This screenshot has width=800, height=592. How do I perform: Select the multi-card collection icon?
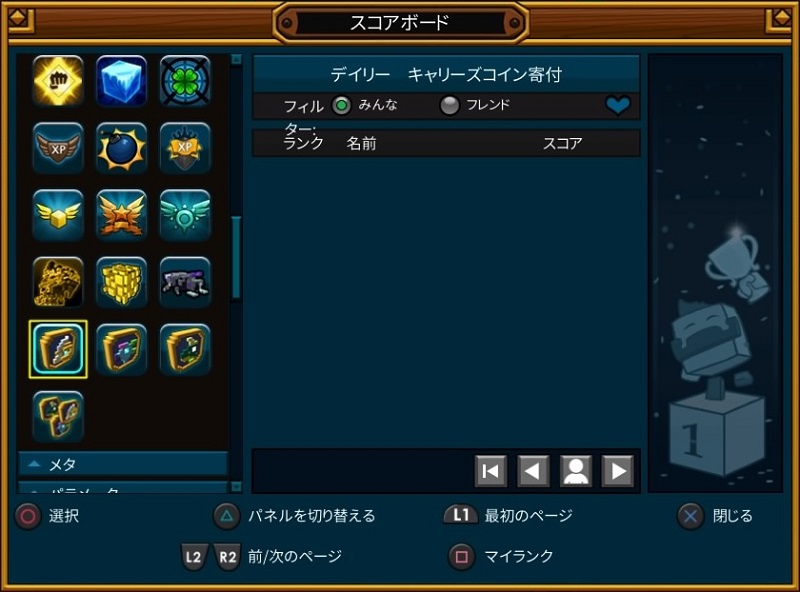pos(58,416)
